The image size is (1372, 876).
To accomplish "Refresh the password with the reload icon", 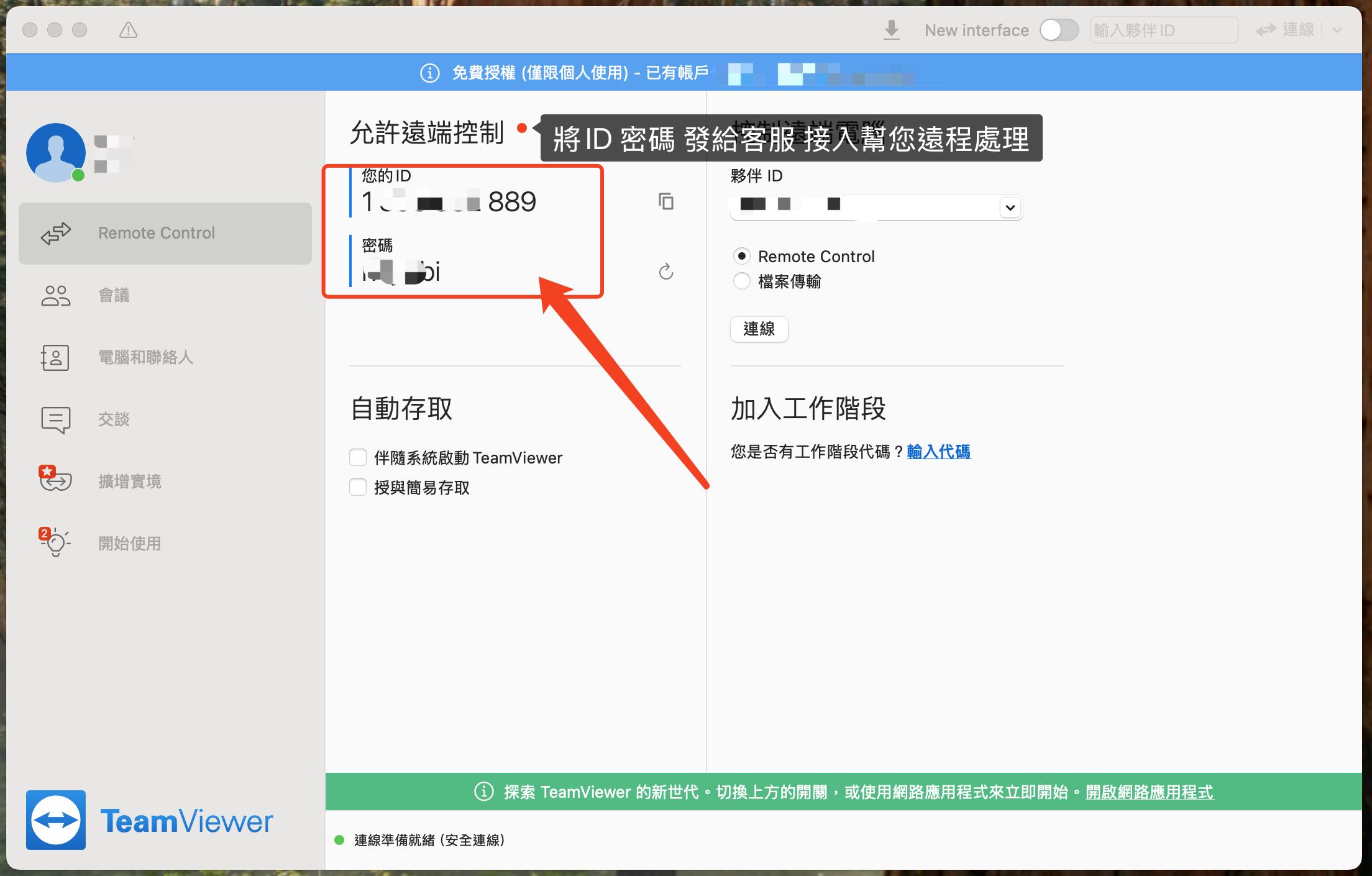I will click(x=666, y=271).
